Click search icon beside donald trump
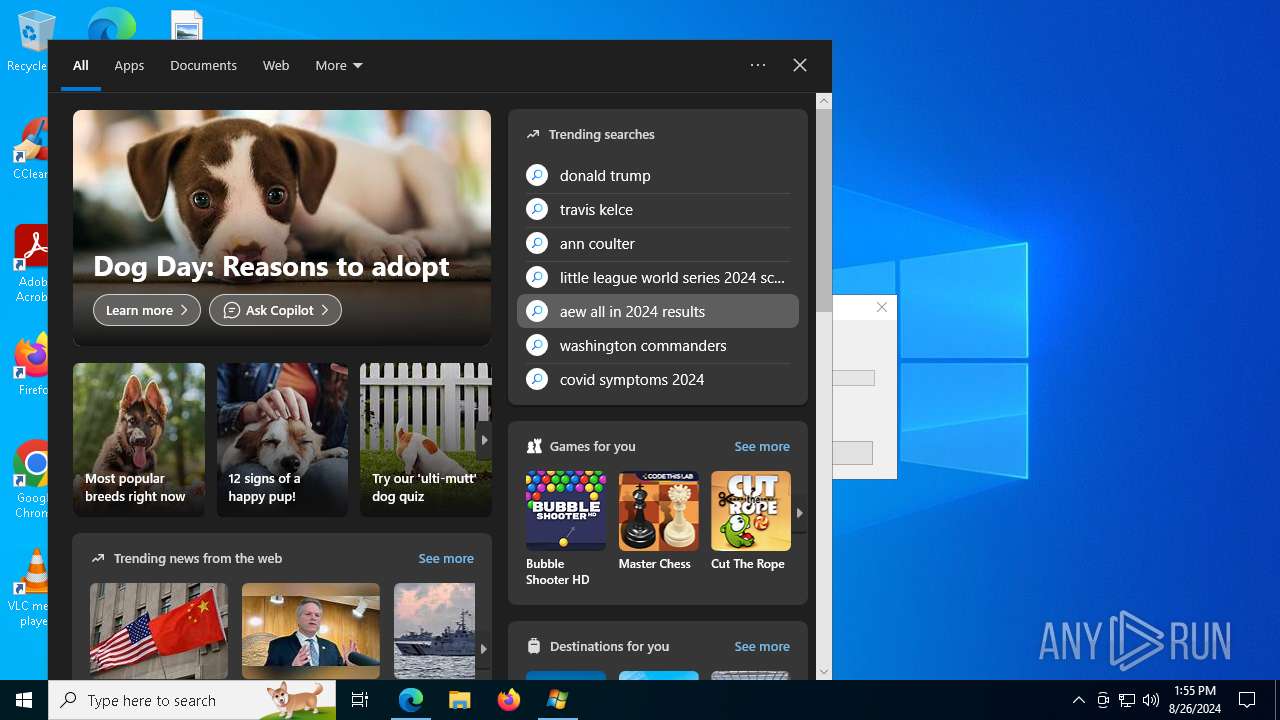1280x720 pixels. pyautogui.click(x=537, y=175)
